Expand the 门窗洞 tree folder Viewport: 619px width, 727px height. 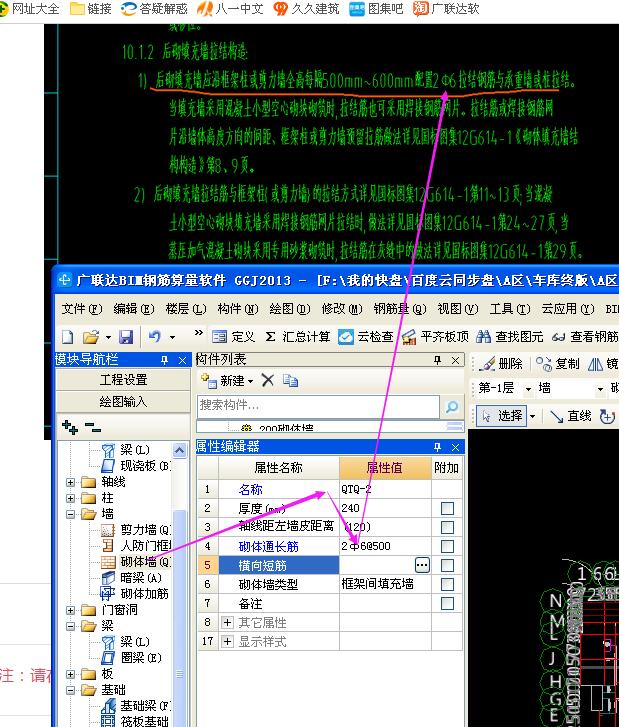tap(70, 610)
